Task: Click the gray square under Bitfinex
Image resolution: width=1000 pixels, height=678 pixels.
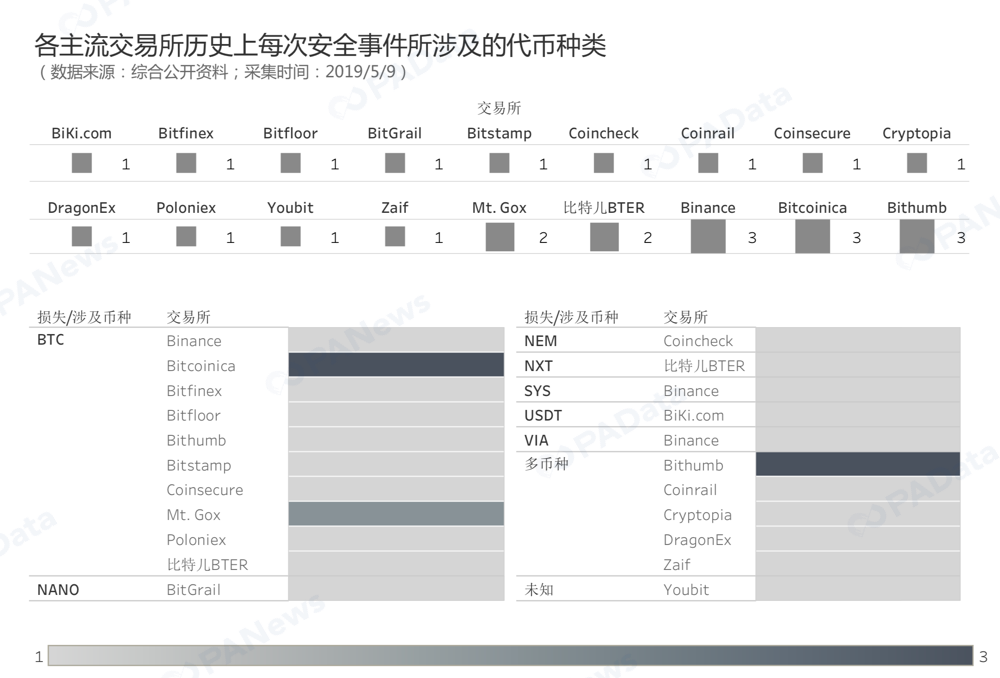Action: [186, 163]
